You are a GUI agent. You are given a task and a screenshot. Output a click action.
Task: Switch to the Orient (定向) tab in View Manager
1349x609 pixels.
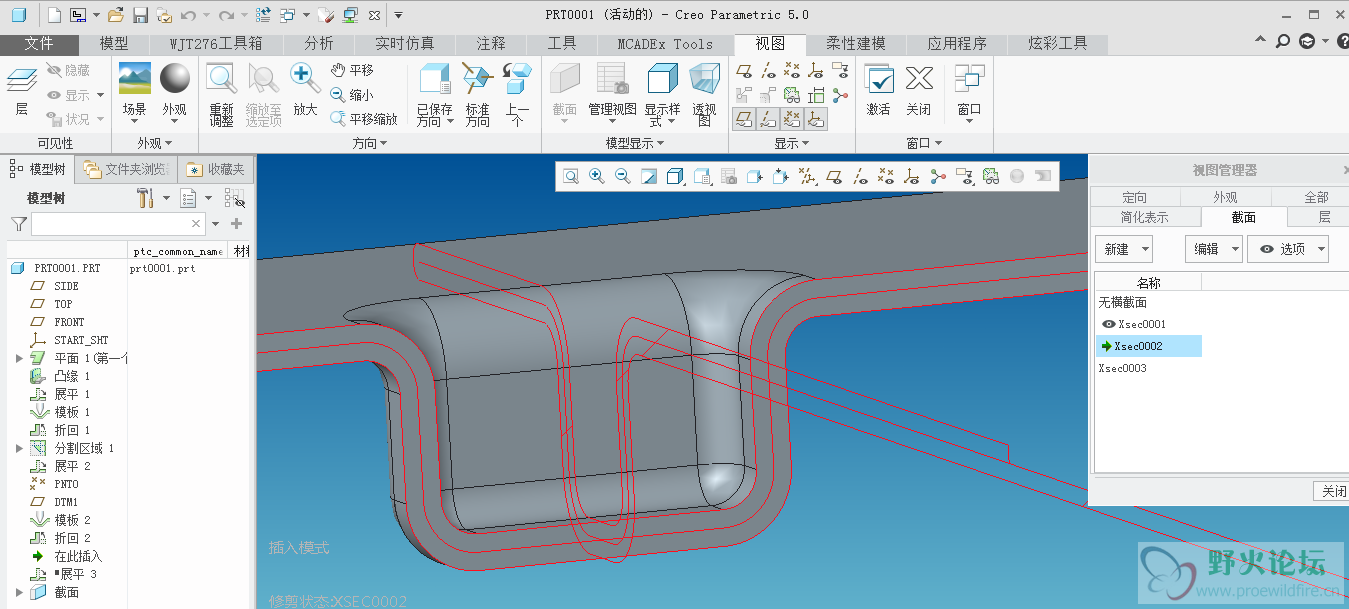[x=1135, y=197]
